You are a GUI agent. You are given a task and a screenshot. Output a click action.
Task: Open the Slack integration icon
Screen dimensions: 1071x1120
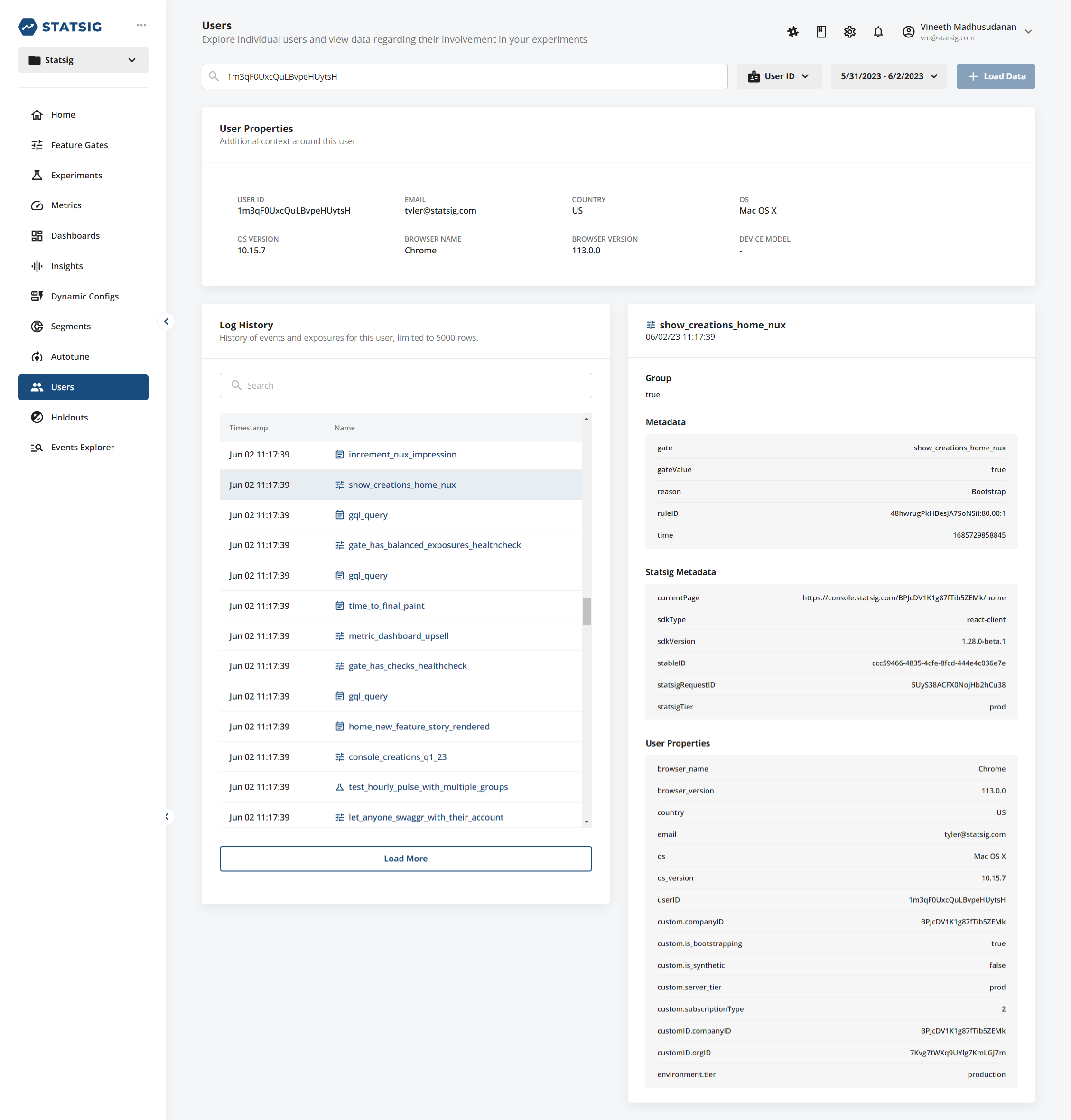(792, 32)
